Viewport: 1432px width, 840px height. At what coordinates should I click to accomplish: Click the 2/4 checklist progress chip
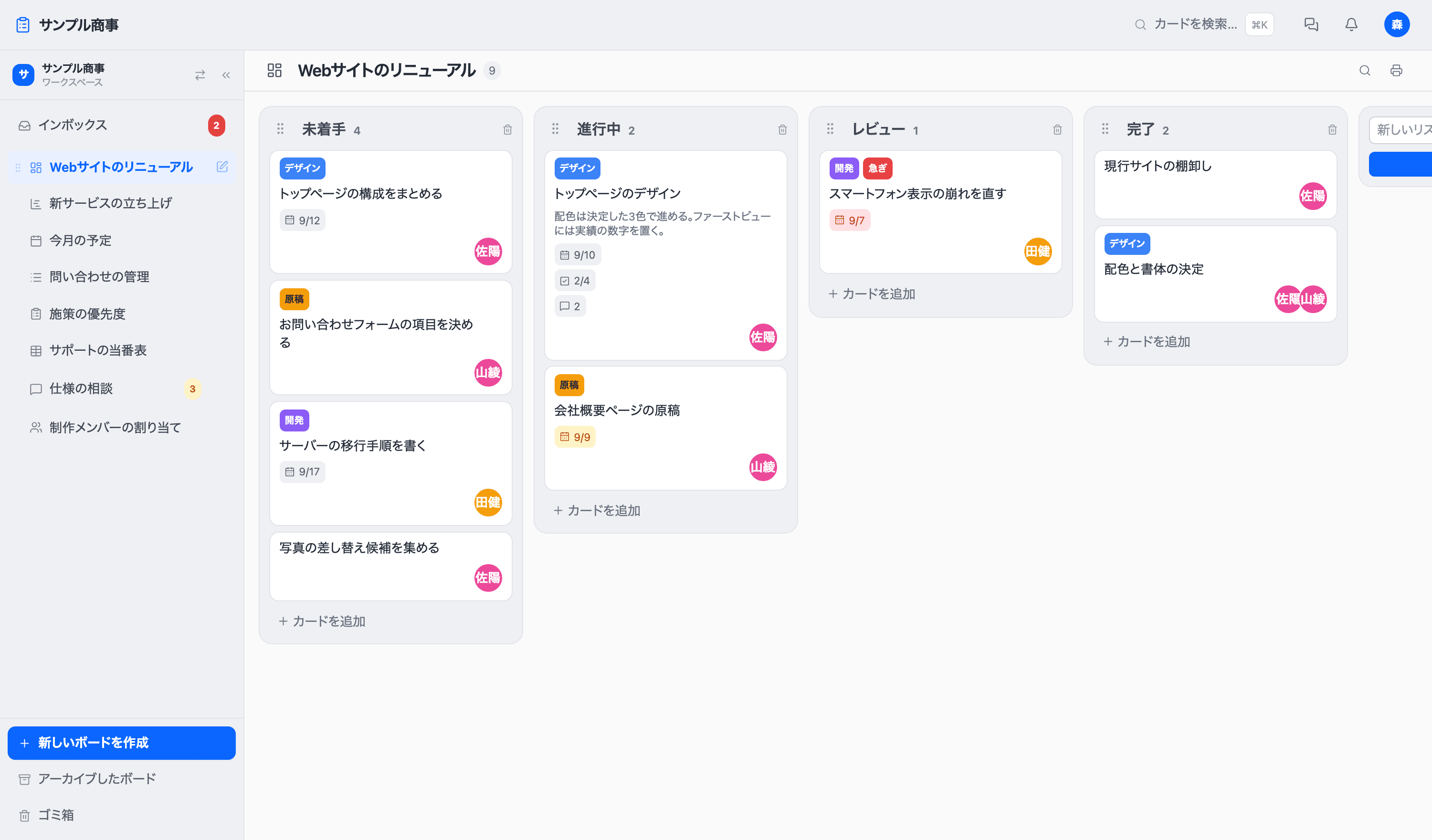(575, 281)
